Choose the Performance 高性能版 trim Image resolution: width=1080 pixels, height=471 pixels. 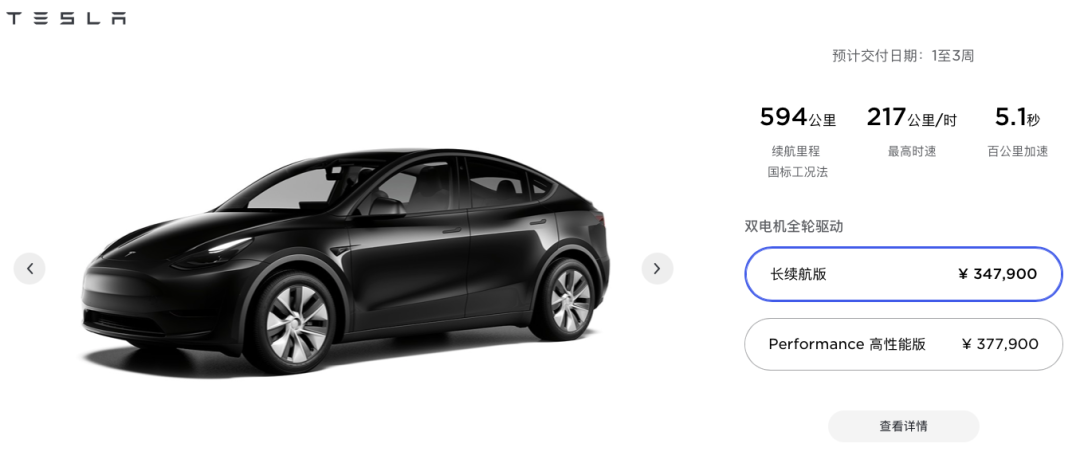[x=904, y=344]
